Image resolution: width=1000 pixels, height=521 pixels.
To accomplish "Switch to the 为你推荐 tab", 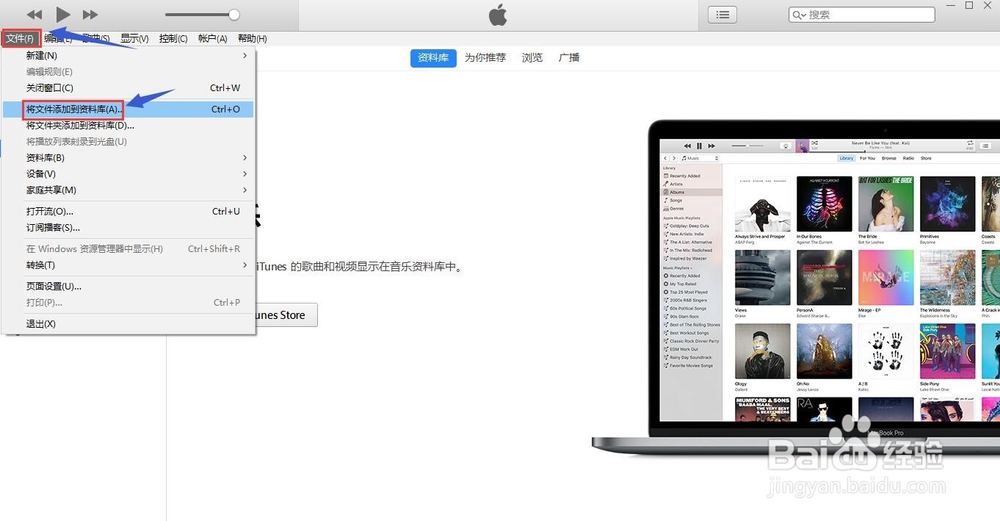I will pos(485,57).
